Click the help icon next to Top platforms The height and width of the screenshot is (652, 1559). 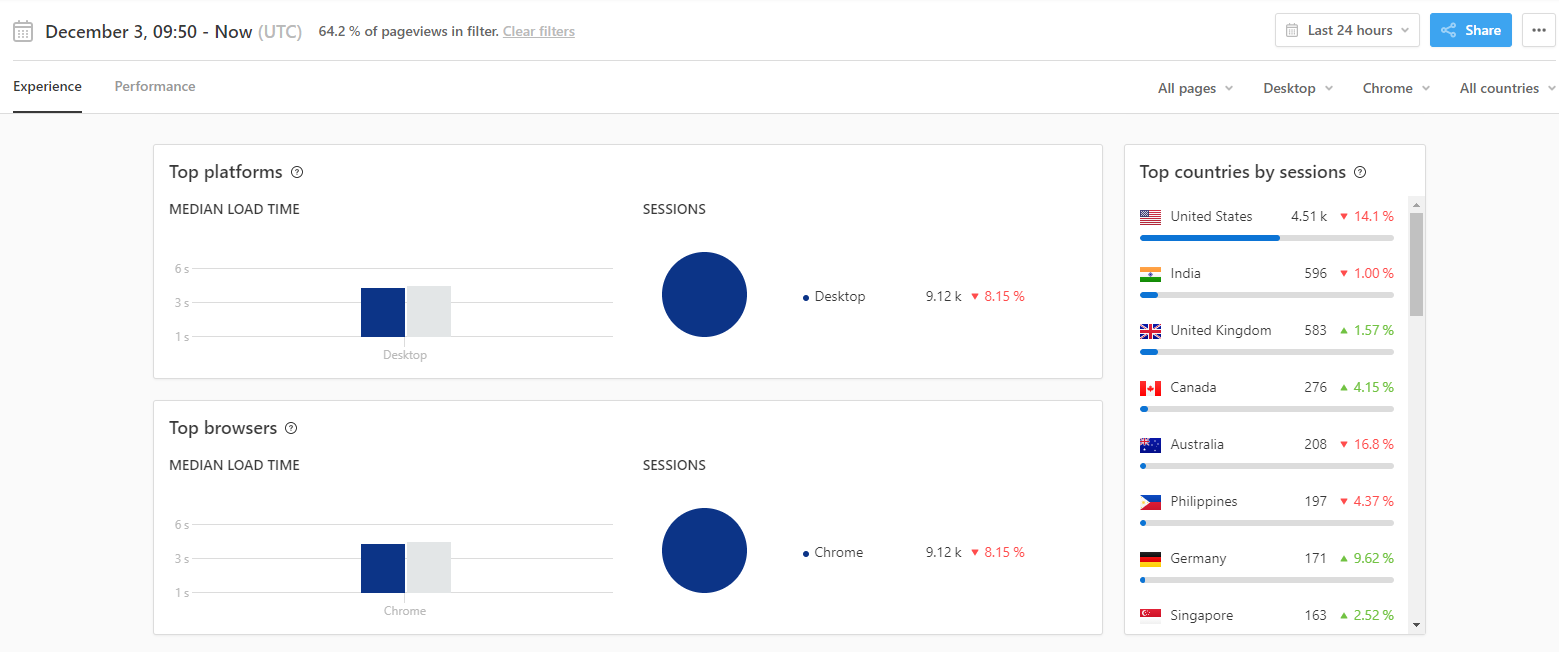pos(297,172)
